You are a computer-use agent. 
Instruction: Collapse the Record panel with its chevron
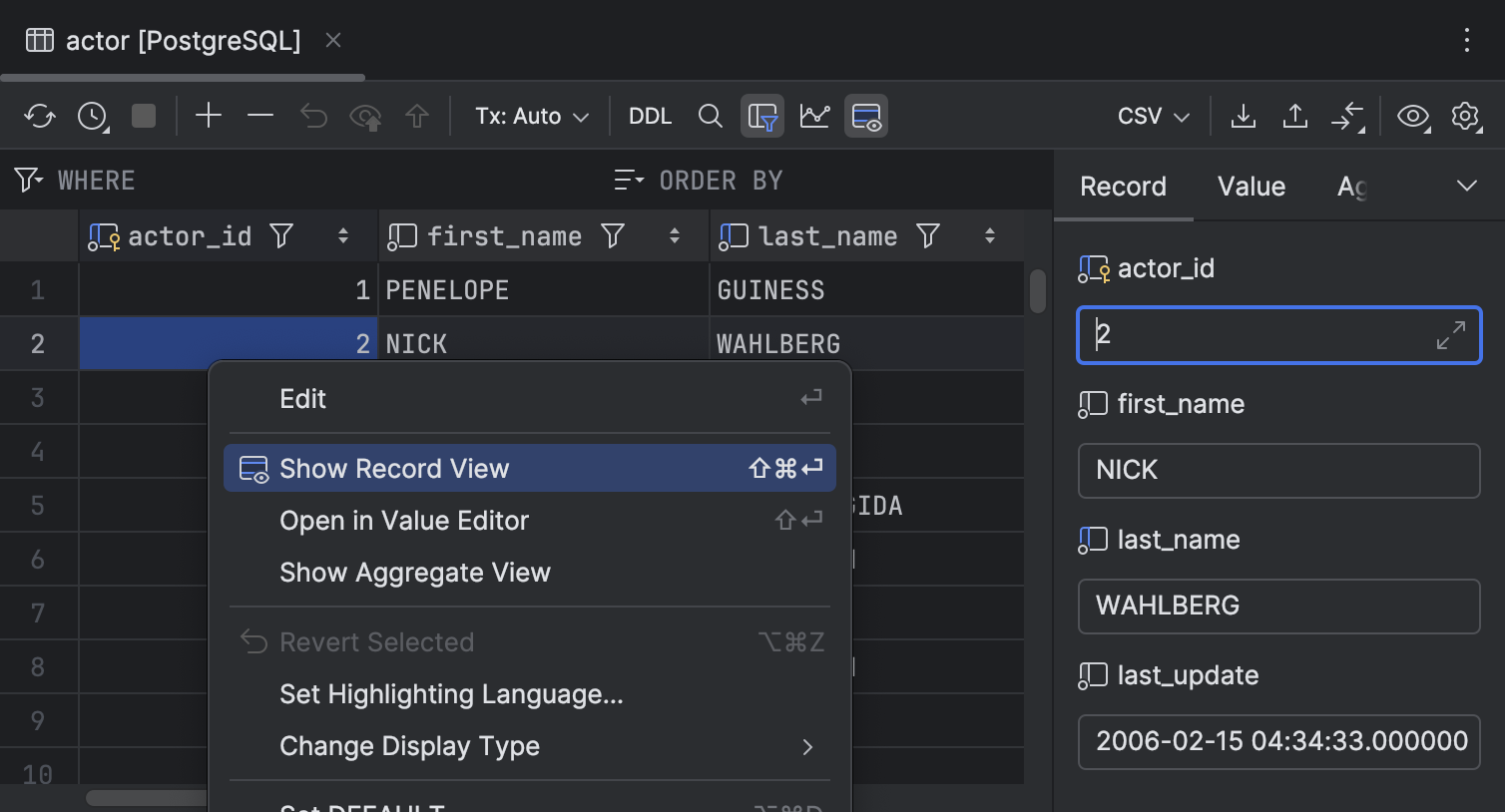point(1466,186)
